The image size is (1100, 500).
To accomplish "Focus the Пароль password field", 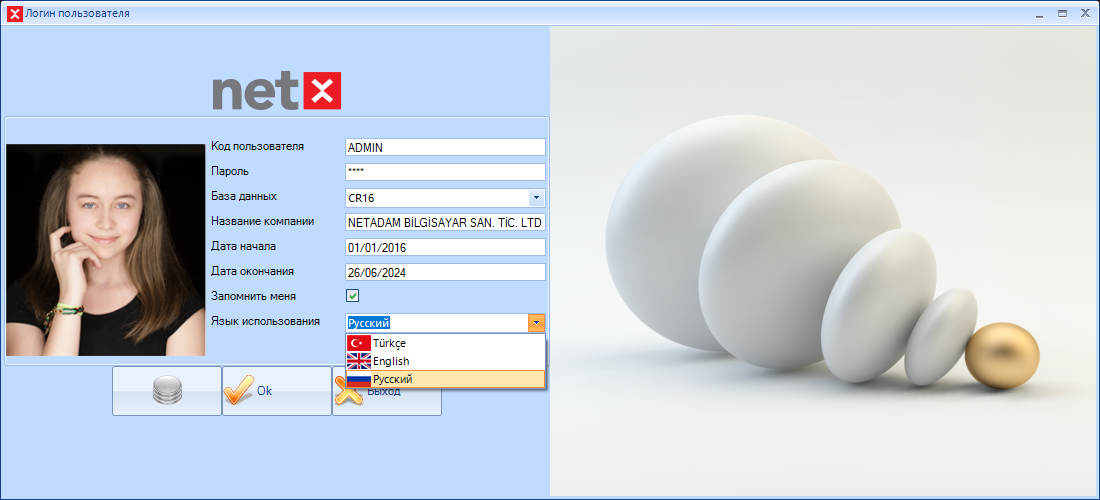I will [444, 172].
